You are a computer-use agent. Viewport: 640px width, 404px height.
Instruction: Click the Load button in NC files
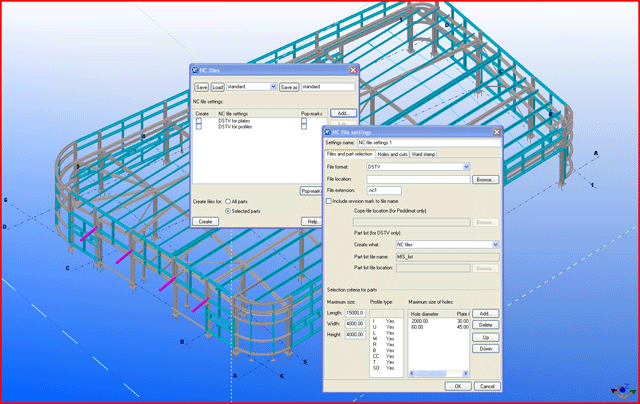[x=218, y=87]
